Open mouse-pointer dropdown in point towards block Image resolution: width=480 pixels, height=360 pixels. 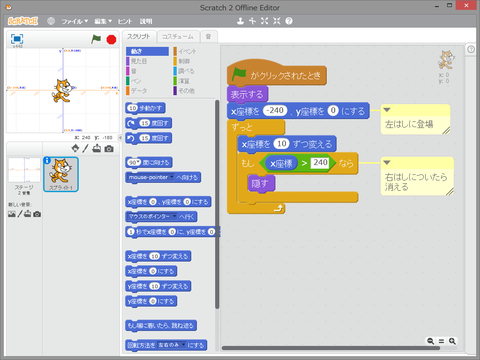172,177
